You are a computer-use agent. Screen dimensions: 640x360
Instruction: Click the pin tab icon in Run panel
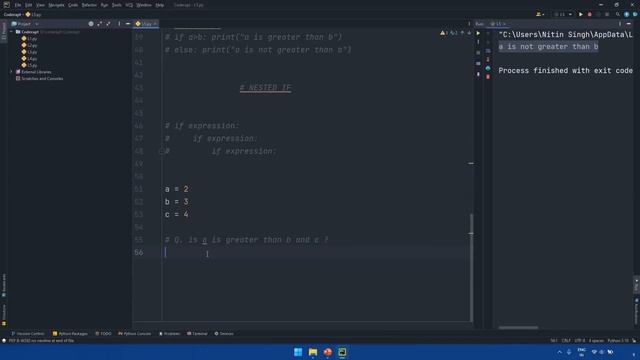tap(478, 74)
